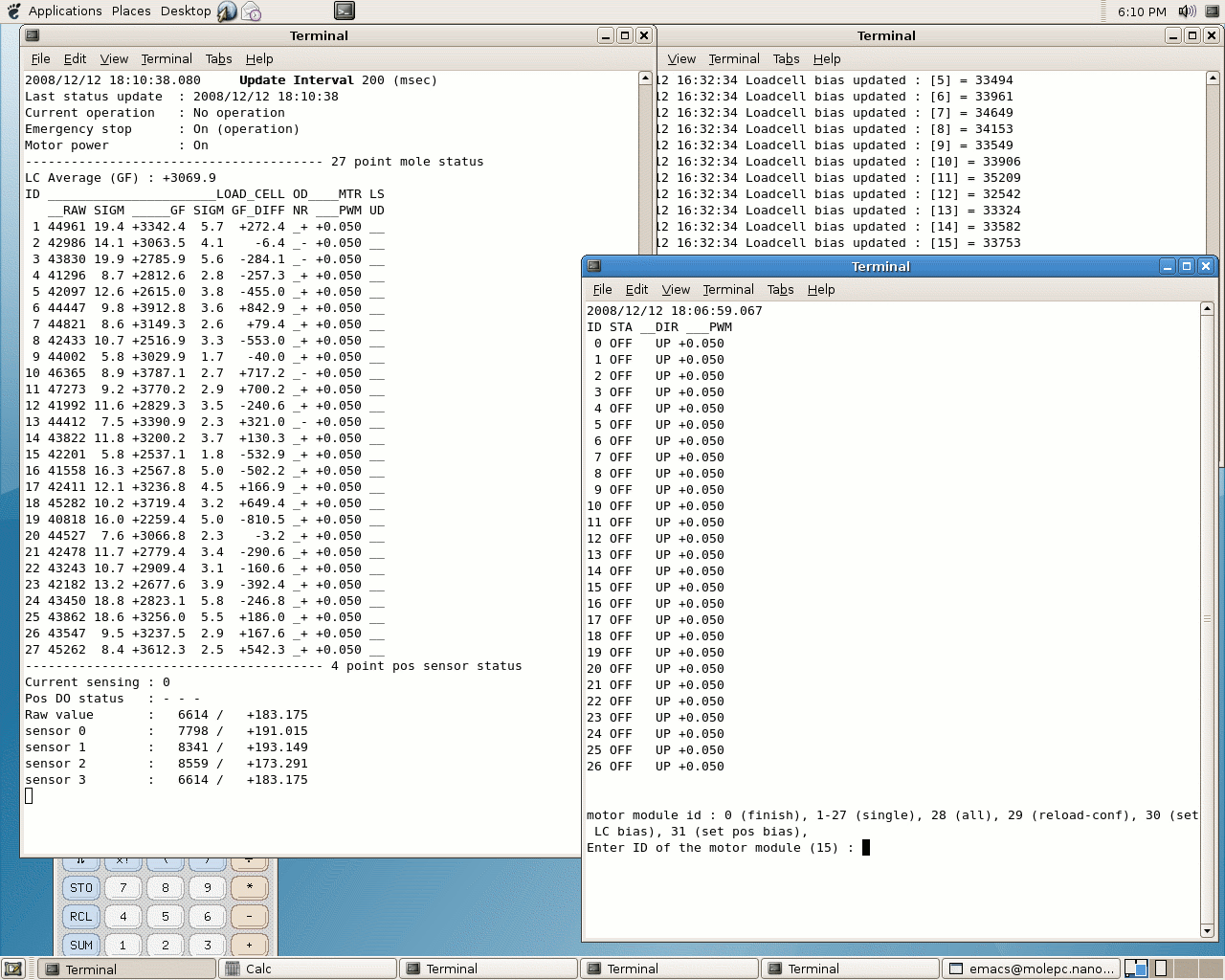Launch a terminal from top panel icon
Viewport: 1225px width, 980px height.
click(x=345, y=11)
